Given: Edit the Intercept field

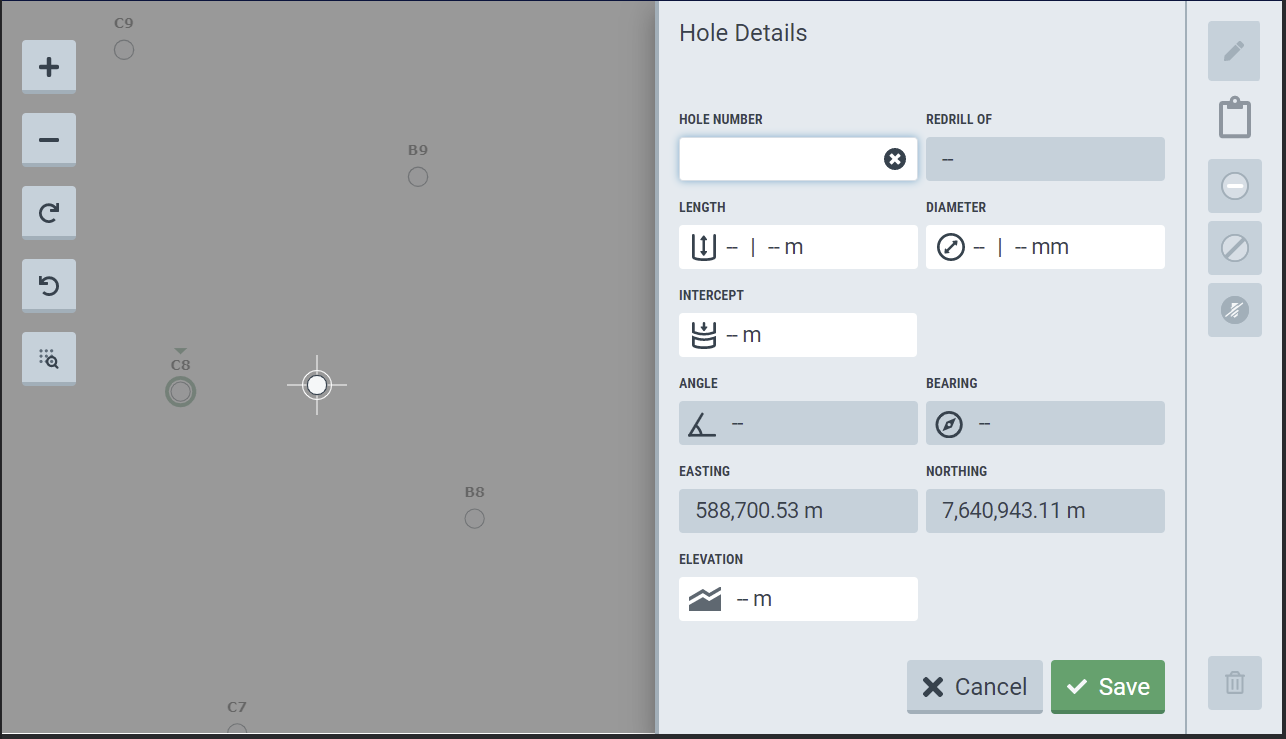Looking at the screenshot, I should [x=798, y=335].
